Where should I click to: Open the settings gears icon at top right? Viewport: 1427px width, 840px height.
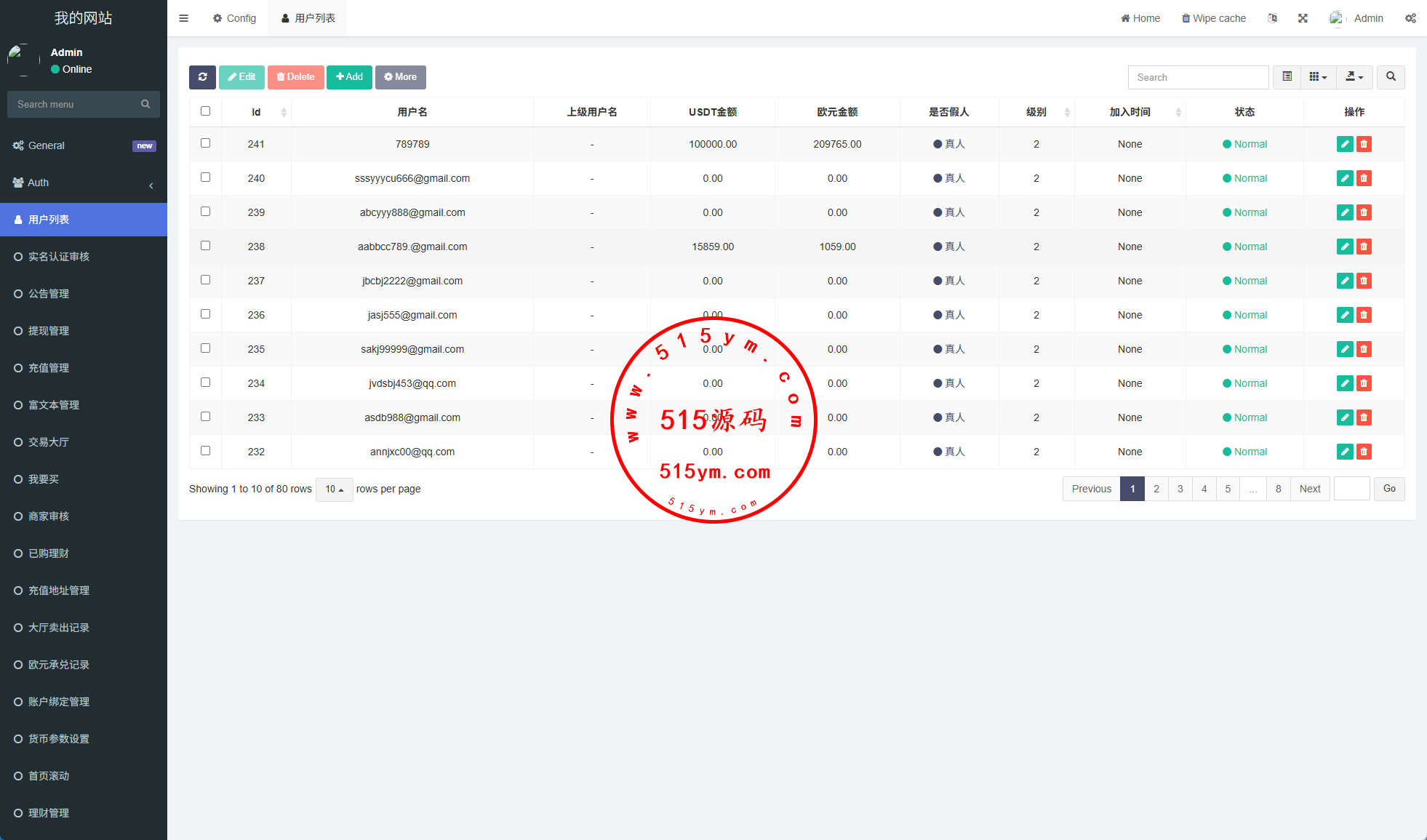pyautogui.click(x=1410, y=18)
